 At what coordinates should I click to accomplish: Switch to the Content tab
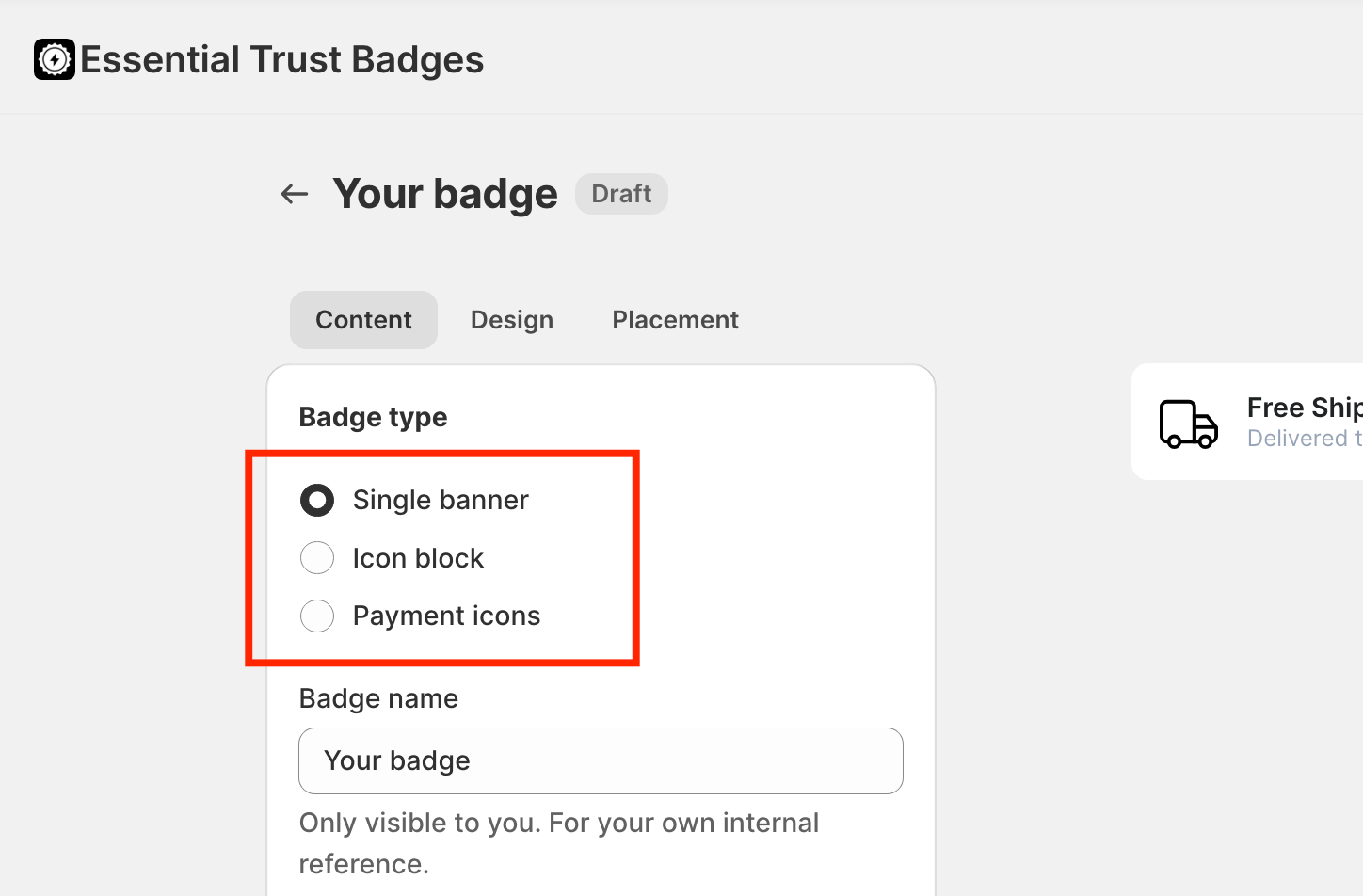click(x=363, y=320)
